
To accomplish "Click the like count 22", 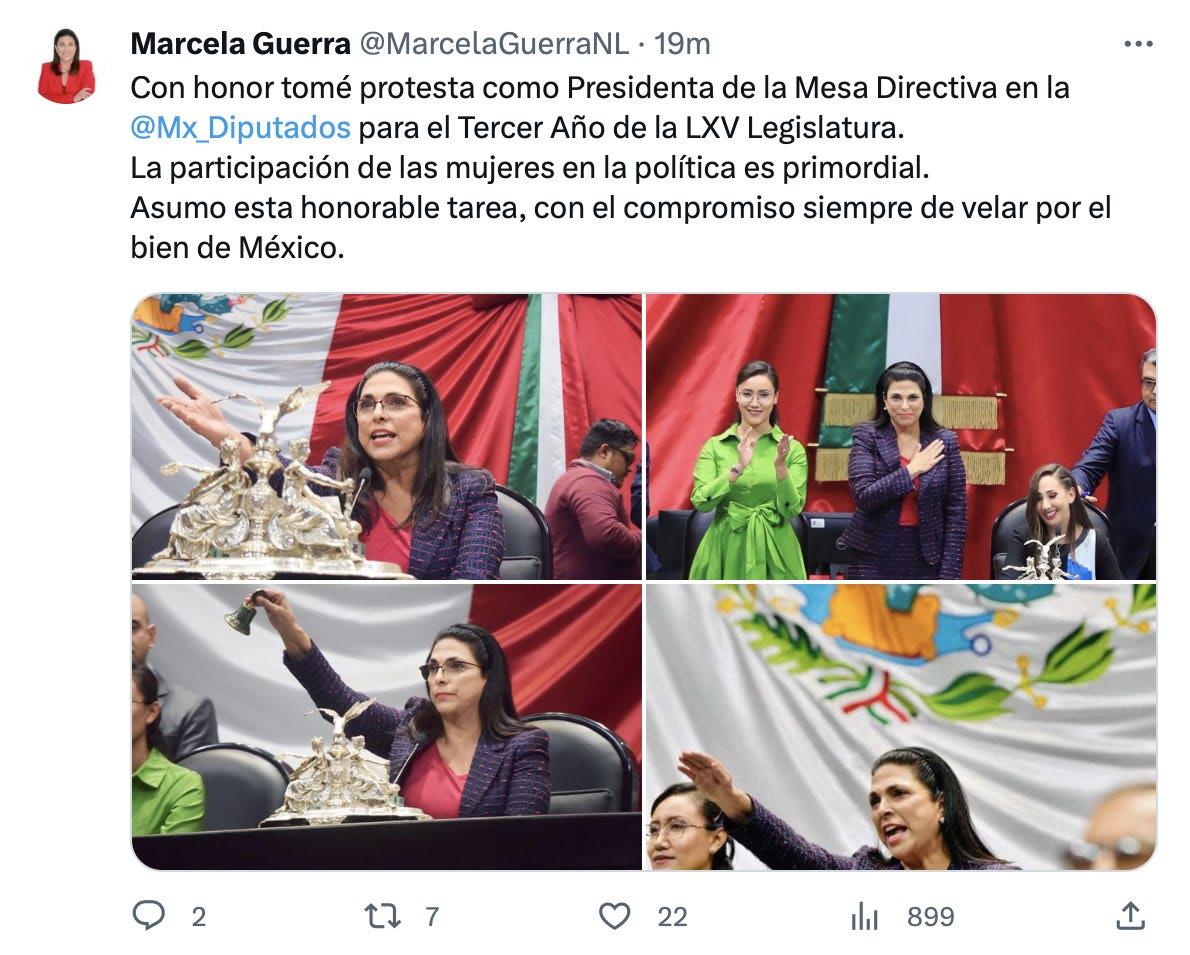I will 672,917.
